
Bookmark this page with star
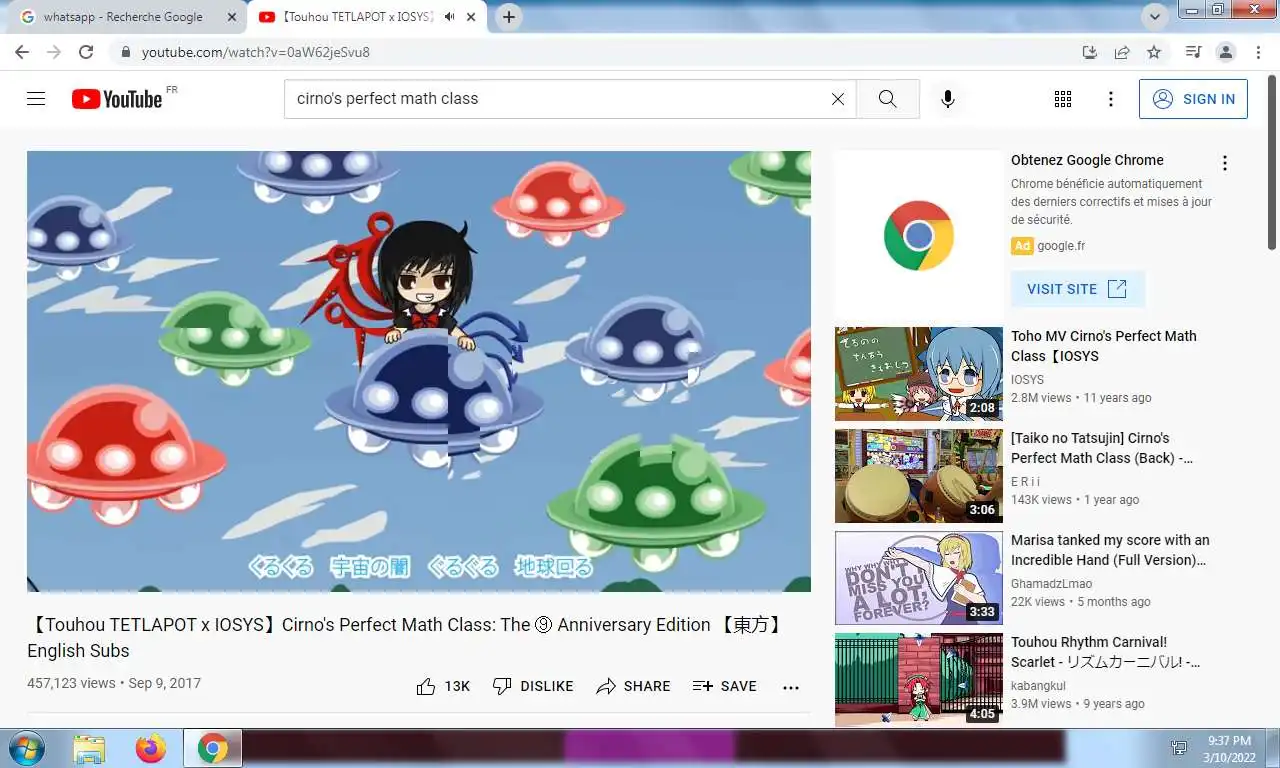click(x=1154, y=52)
